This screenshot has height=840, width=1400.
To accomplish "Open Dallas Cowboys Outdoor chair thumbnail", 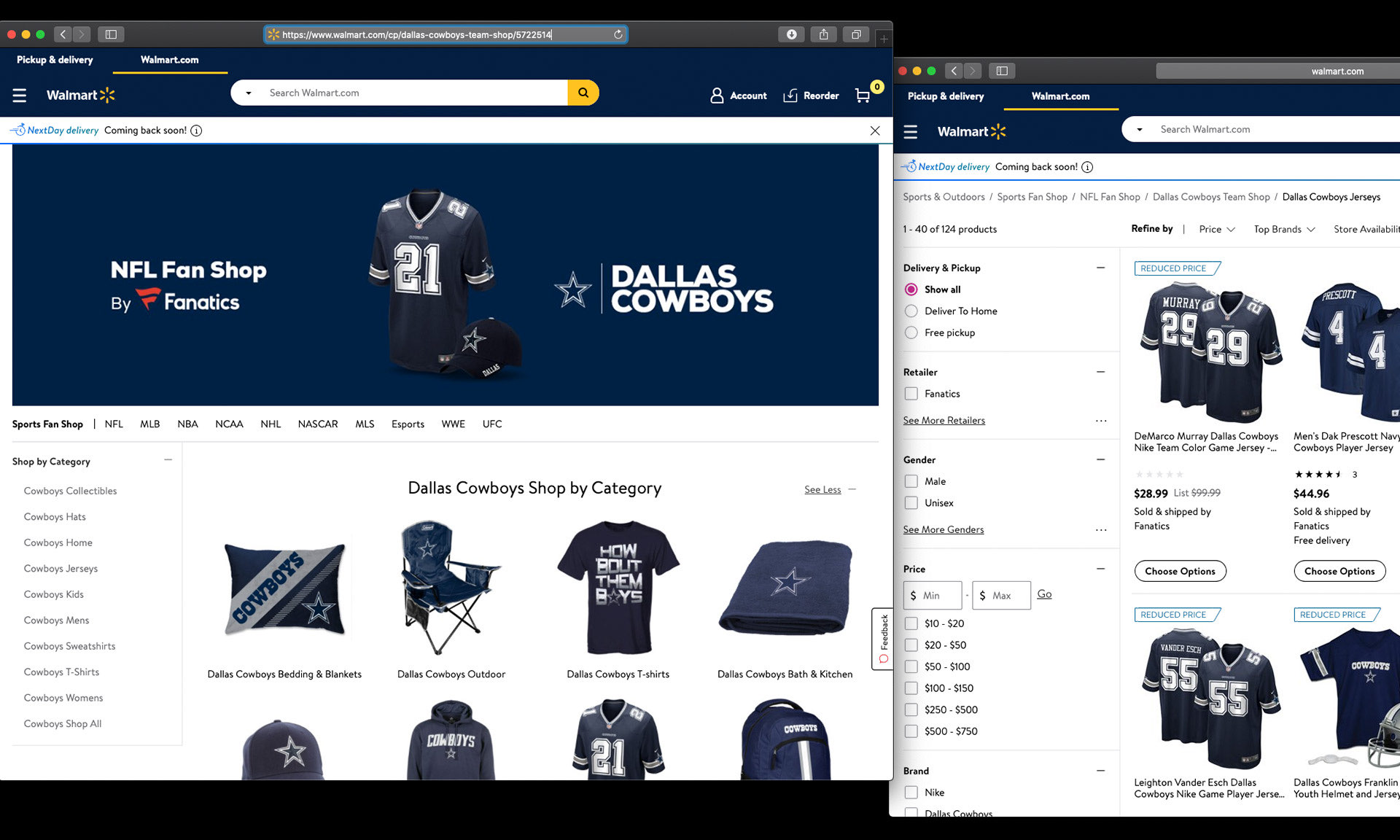I will coord(451,587).
